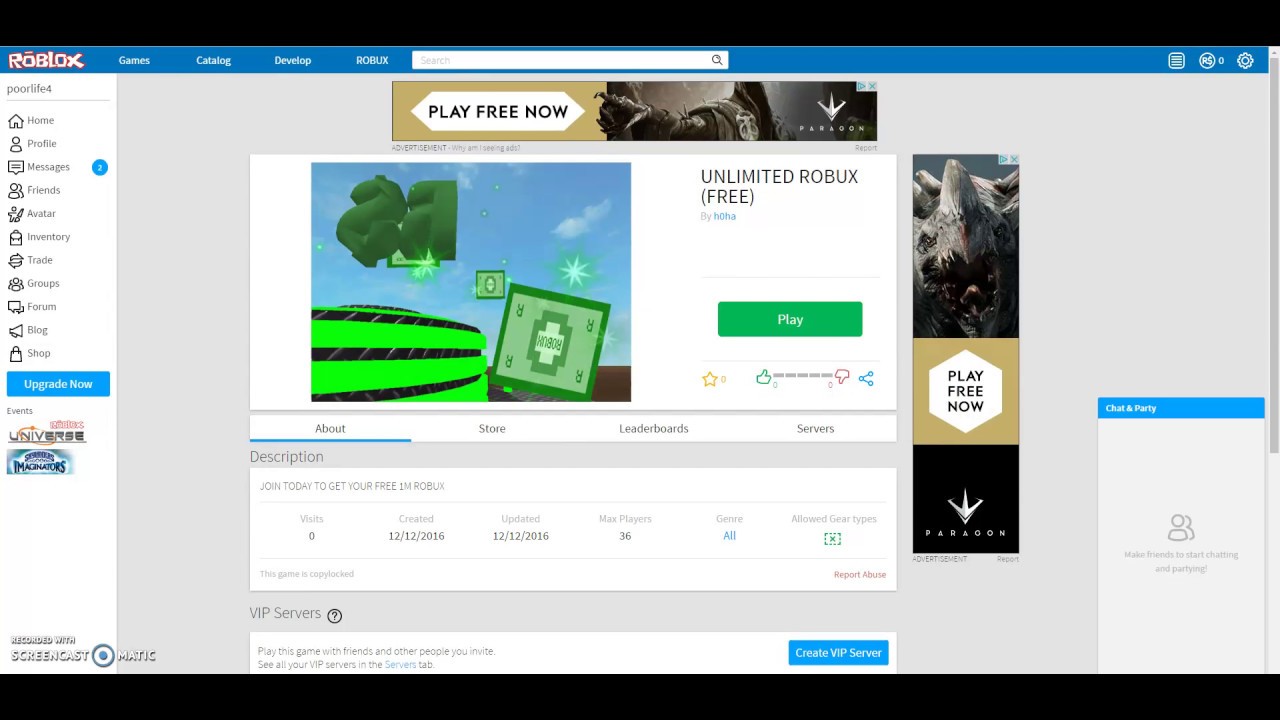Click Create VIP Server button

coord(838,653)
